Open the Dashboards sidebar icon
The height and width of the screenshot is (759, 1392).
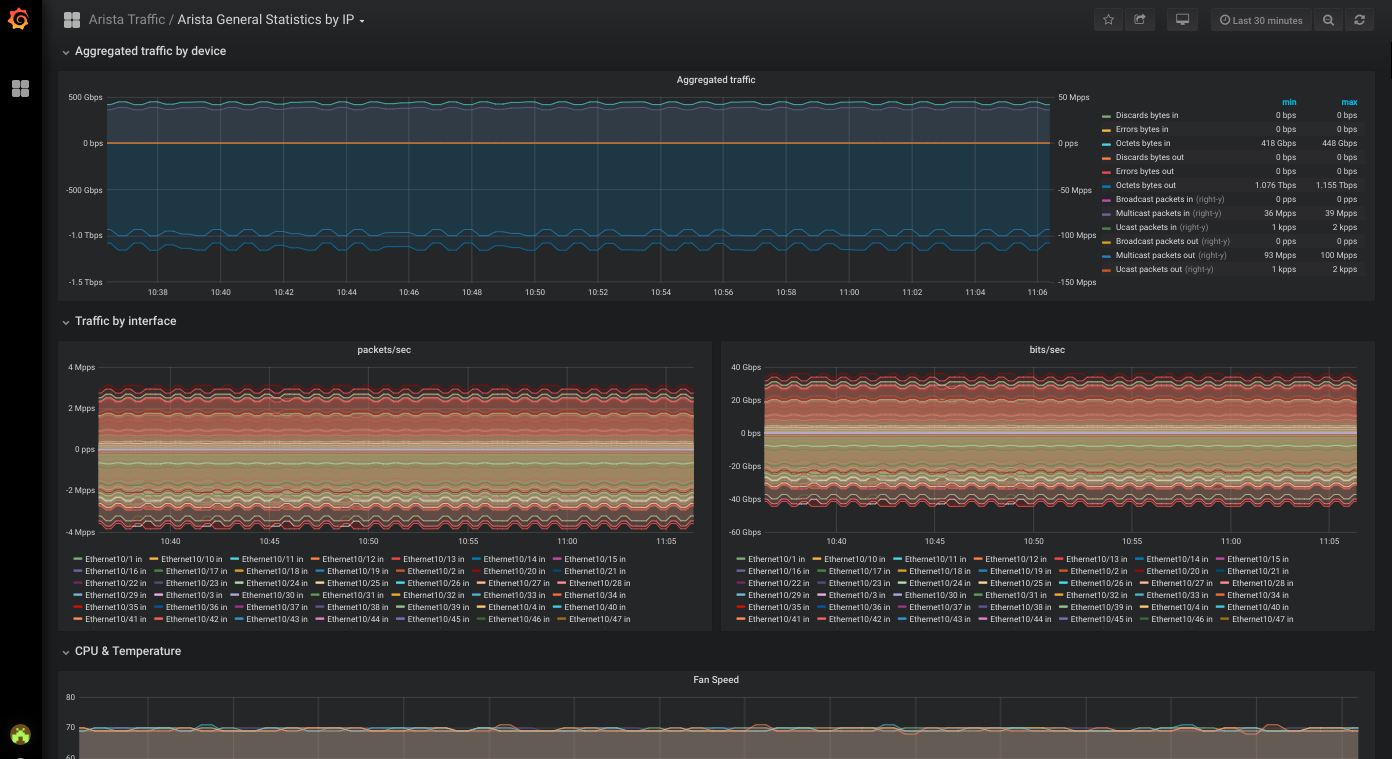[x=20, y=89]
